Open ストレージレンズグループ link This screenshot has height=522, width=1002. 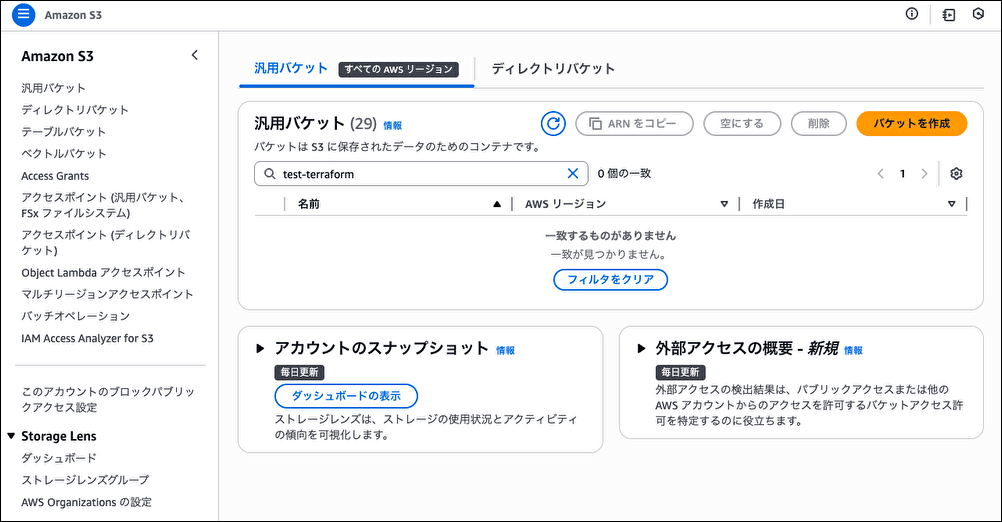tap(85, 480)
